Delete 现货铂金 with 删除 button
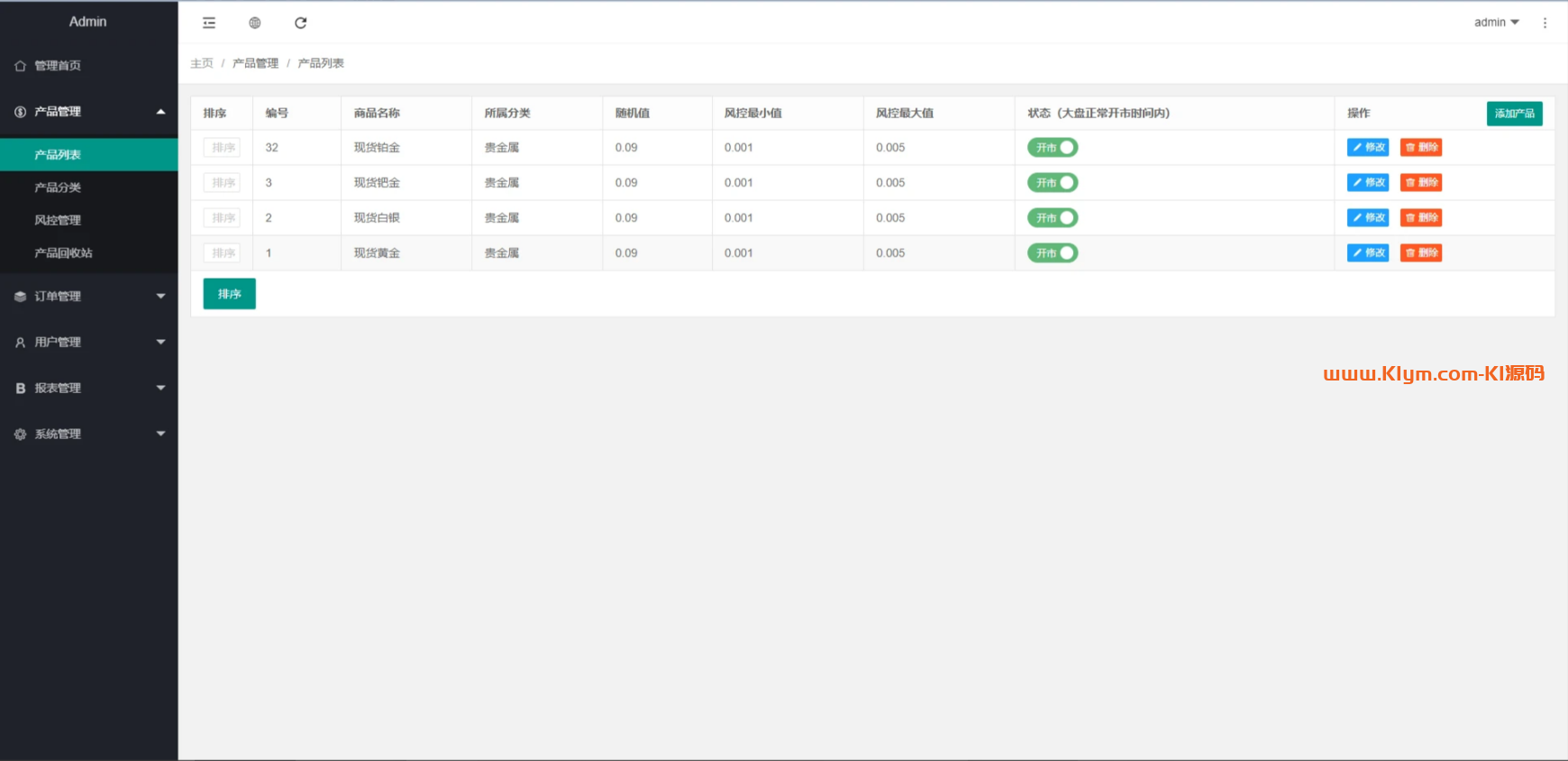1568x761 pixels. coord(1421,147)
